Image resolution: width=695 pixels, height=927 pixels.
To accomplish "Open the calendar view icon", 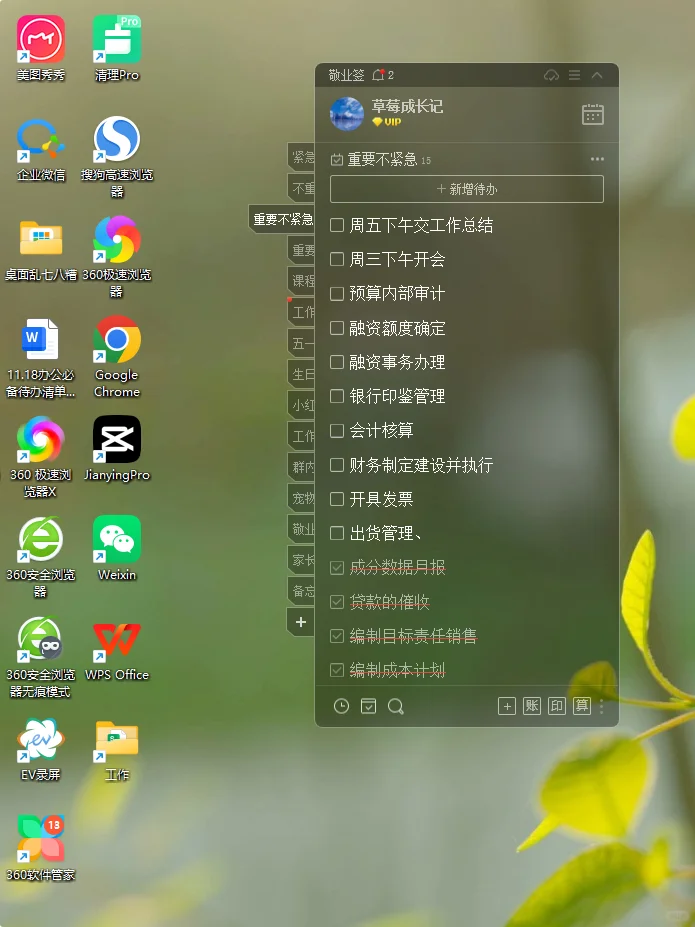I will [593, 114].
